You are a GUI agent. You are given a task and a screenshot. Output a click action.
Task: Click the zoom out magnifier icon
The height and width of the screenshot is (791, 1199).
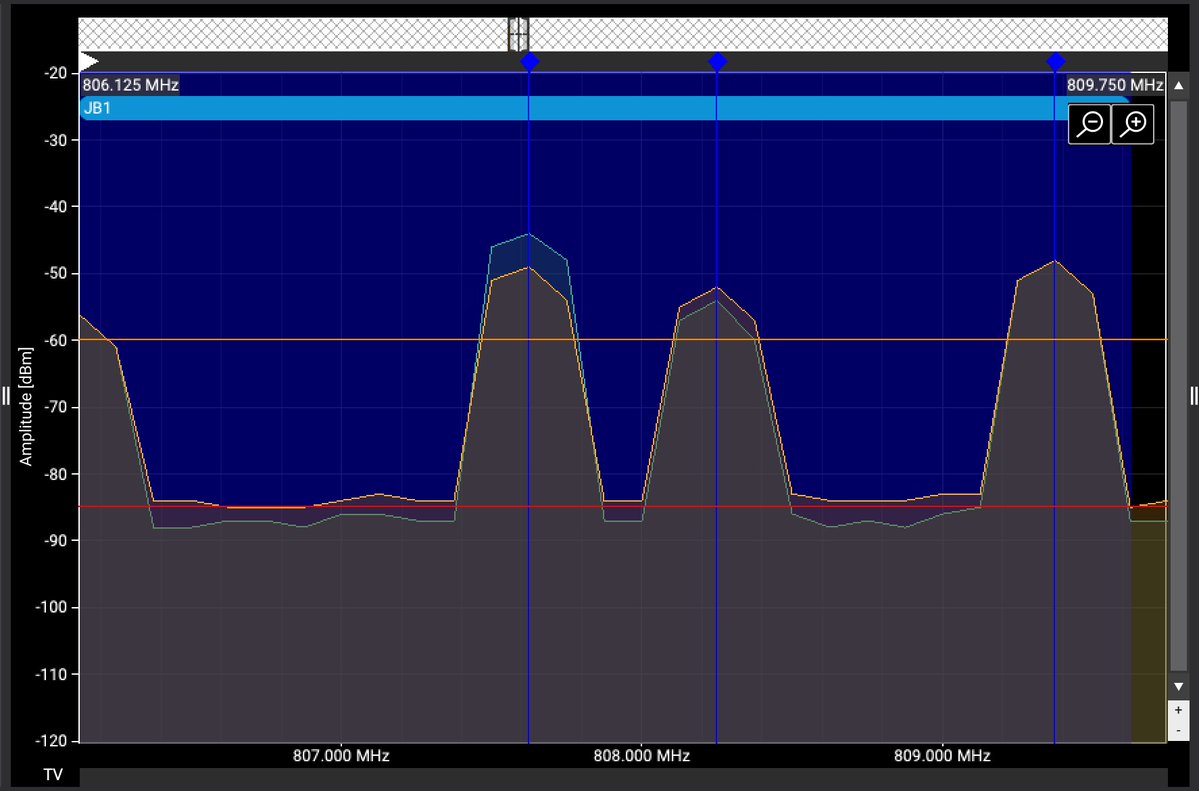tap(1090, 124)
